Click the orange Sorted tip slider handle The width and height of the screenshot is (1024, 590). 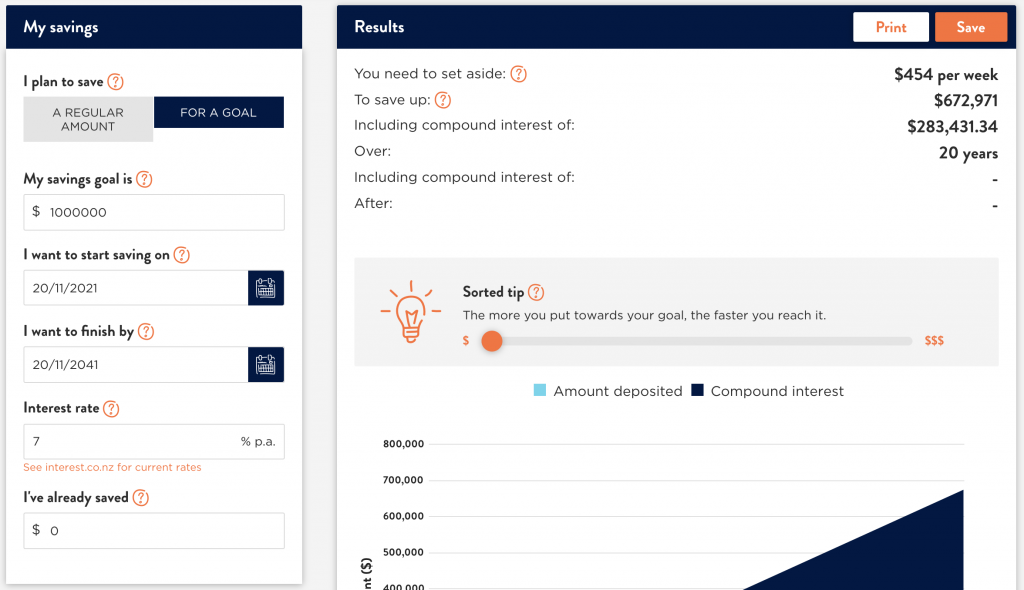[491, 341]
